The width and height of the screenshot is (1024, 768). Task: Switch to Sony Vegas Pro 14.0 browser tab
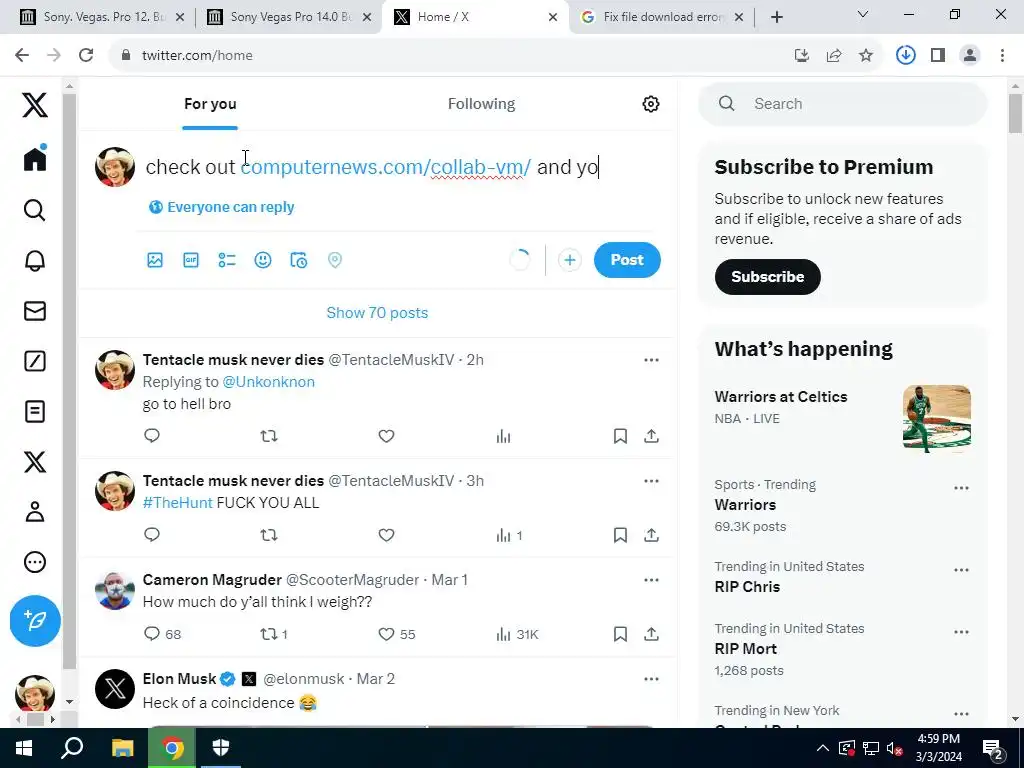(289, 17)
